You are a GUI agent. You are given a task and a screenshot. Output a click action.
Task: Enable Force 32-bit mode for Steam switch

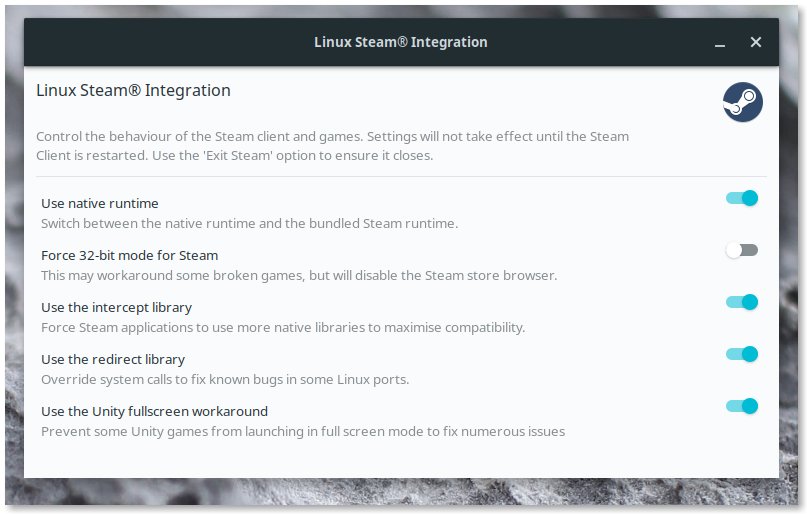tap(742, 250)
